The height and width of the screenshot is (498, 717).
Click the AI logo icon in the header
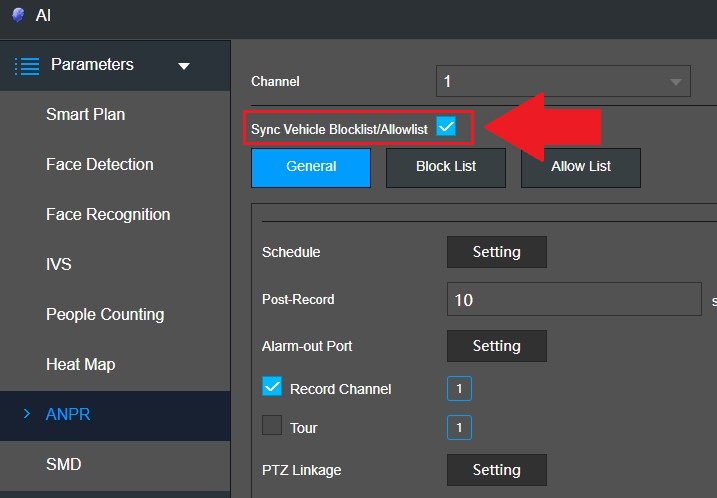pyautogui.click(x=18, y=15)
